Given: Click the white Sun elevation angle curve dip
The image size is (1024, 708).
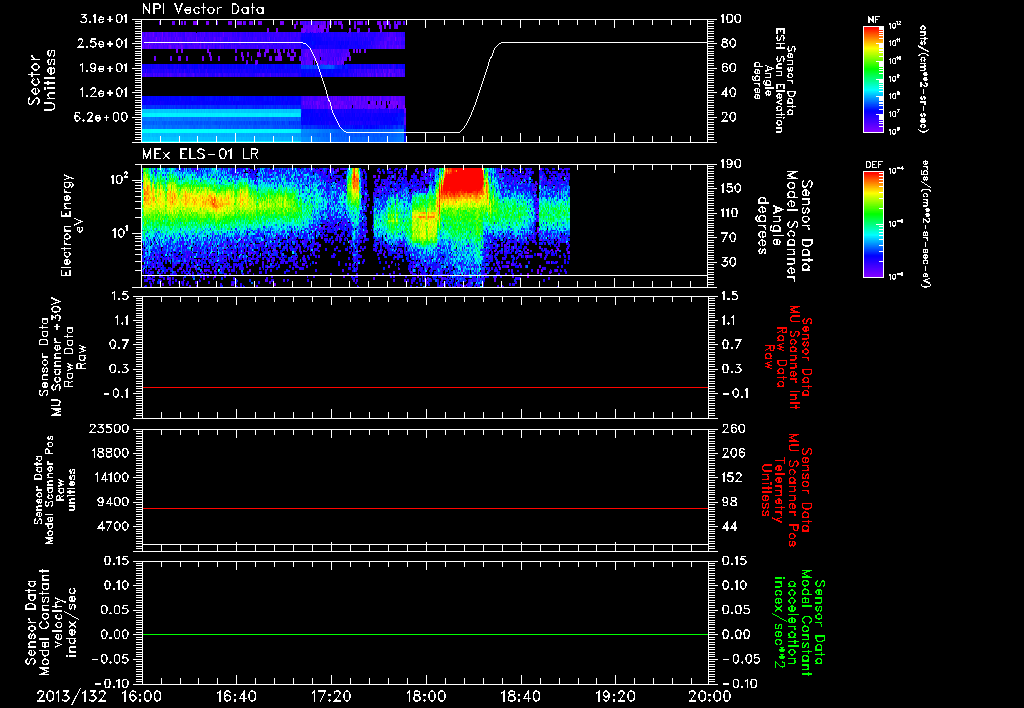Looking at the screenshot, I should (403, 132).
